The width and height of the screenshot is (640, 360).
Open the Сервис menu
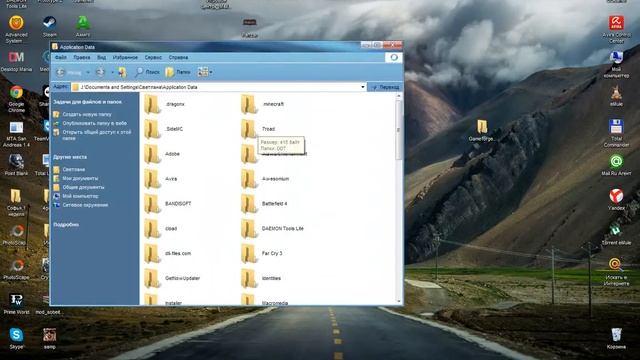click(x=153, y=58)
